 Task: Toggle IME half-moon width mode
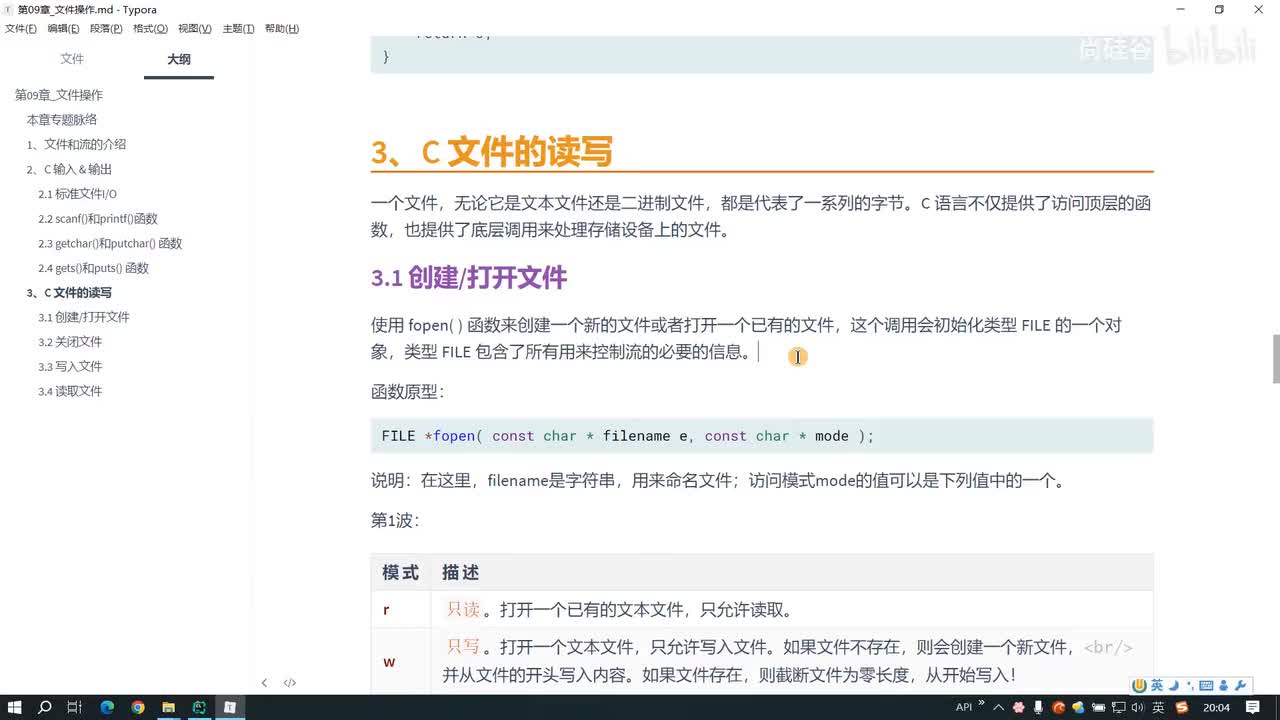1174,685
